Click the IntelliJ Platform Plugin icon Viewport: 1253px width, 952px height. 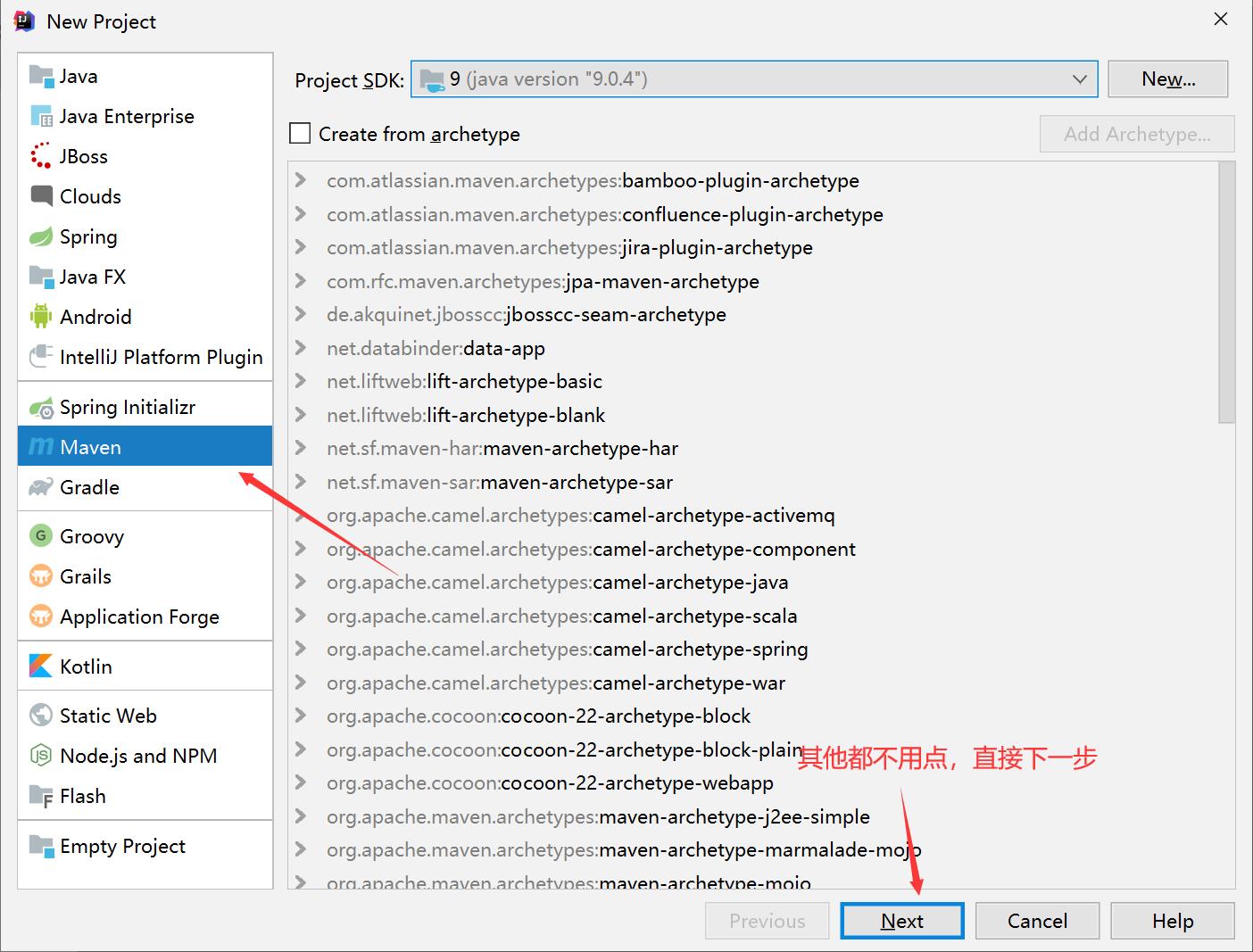tap(41, 357)
